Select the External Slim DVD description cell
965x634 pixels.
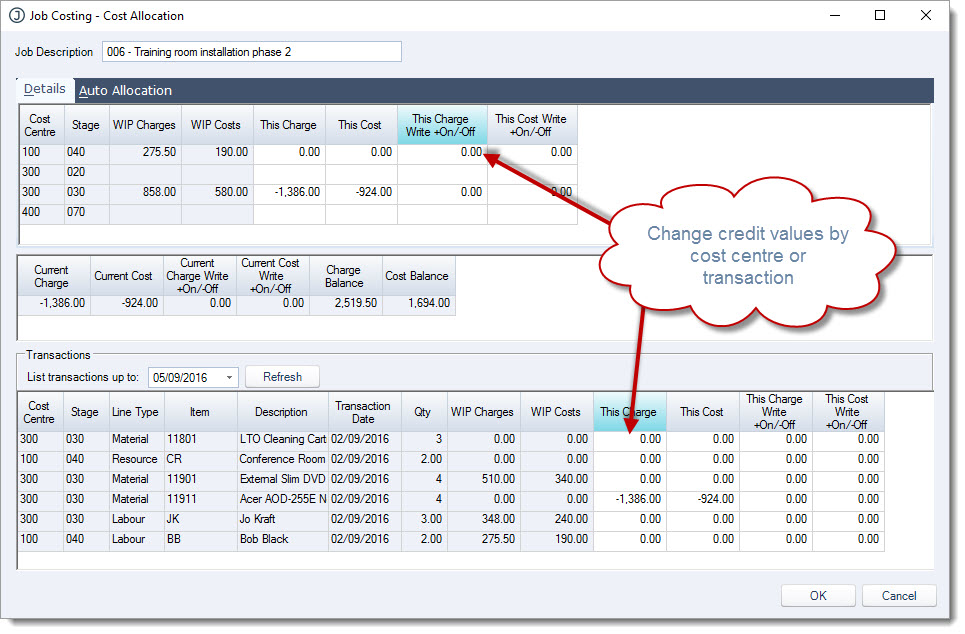pyautogui.click(x=282, y=480)
